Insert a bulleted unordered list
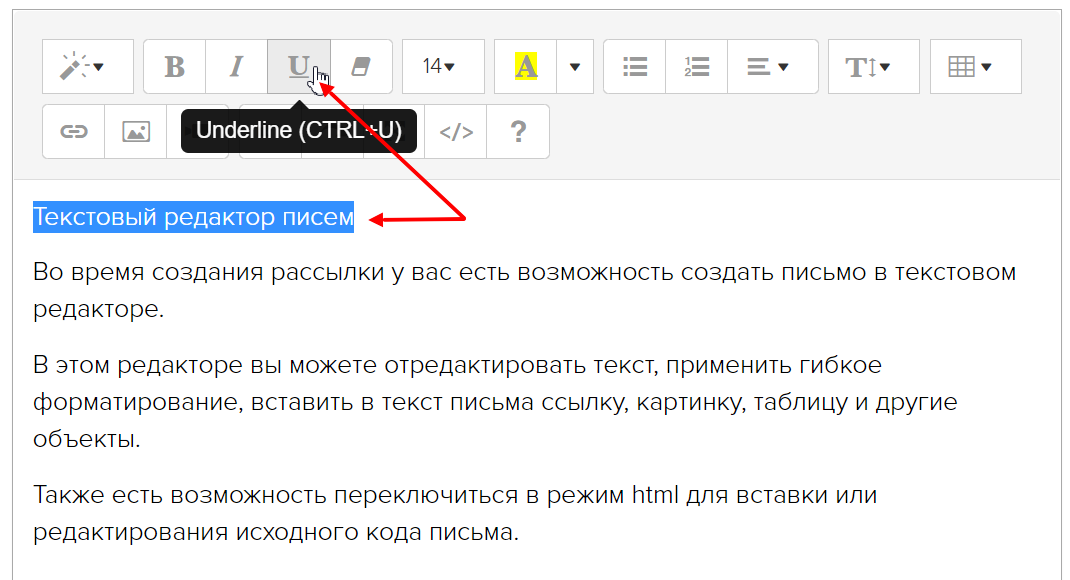The width and height of the screenshot is (1070, 580). (x=635, y=67)
